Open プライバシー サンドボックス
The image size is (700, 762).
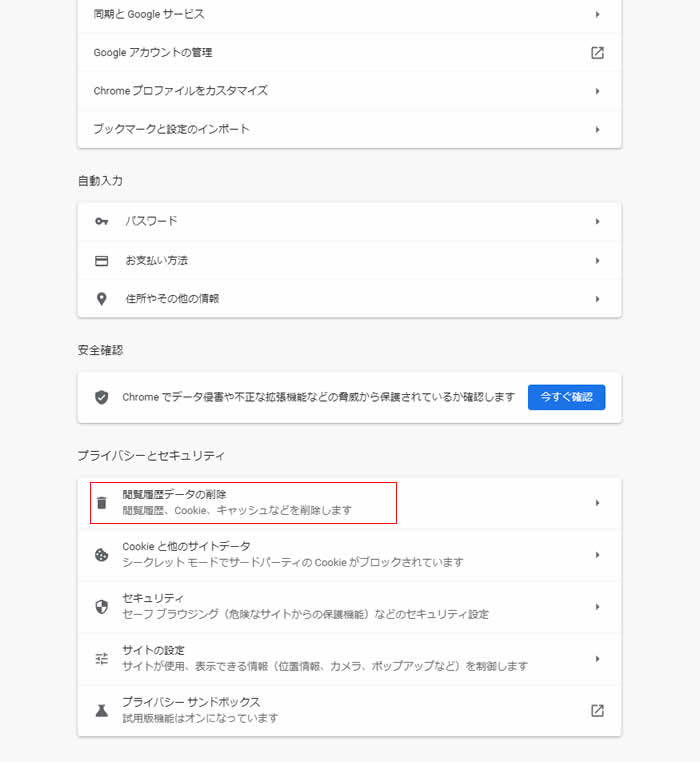[350, 710]
